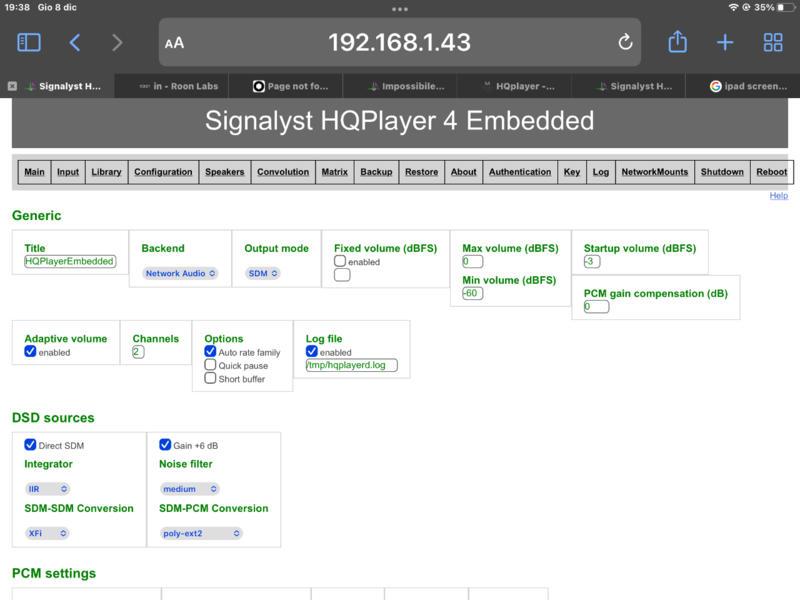The image size is (800, 600).
Task: Close the first Signalyst tab
Action: click(x=12, y=86)
